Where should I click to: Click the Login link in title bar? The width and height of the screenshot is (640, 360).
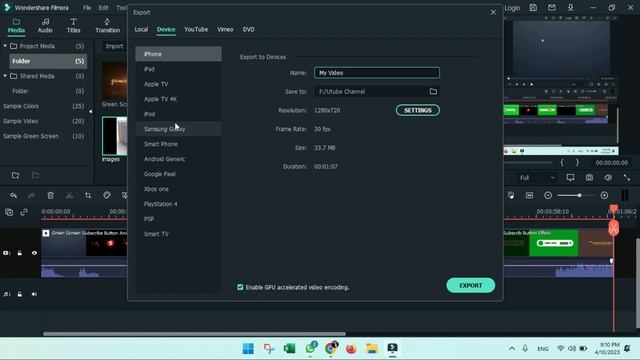tap(512, 7)
